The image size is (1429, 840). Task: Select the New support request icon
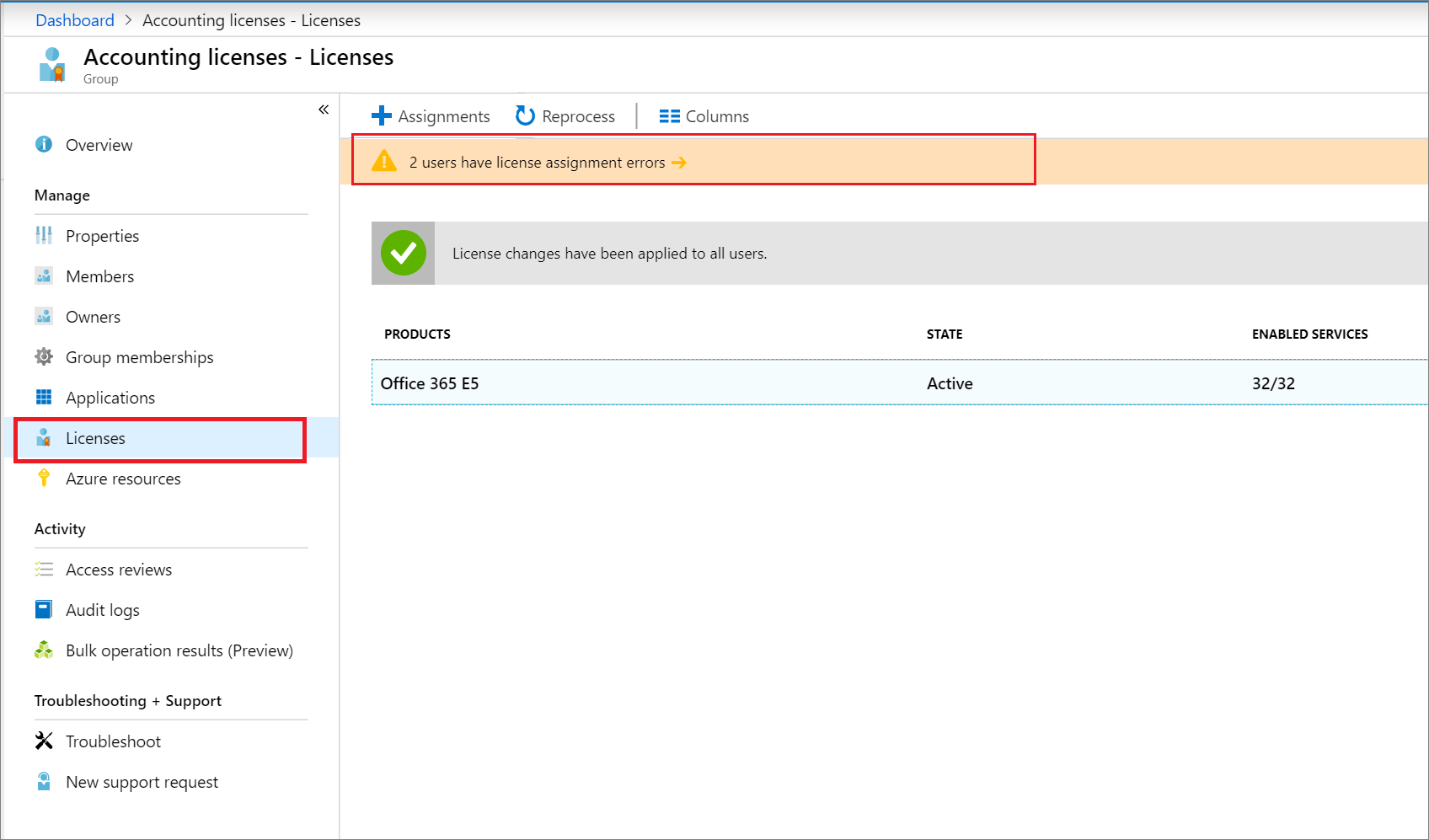[x=44, y=781]
